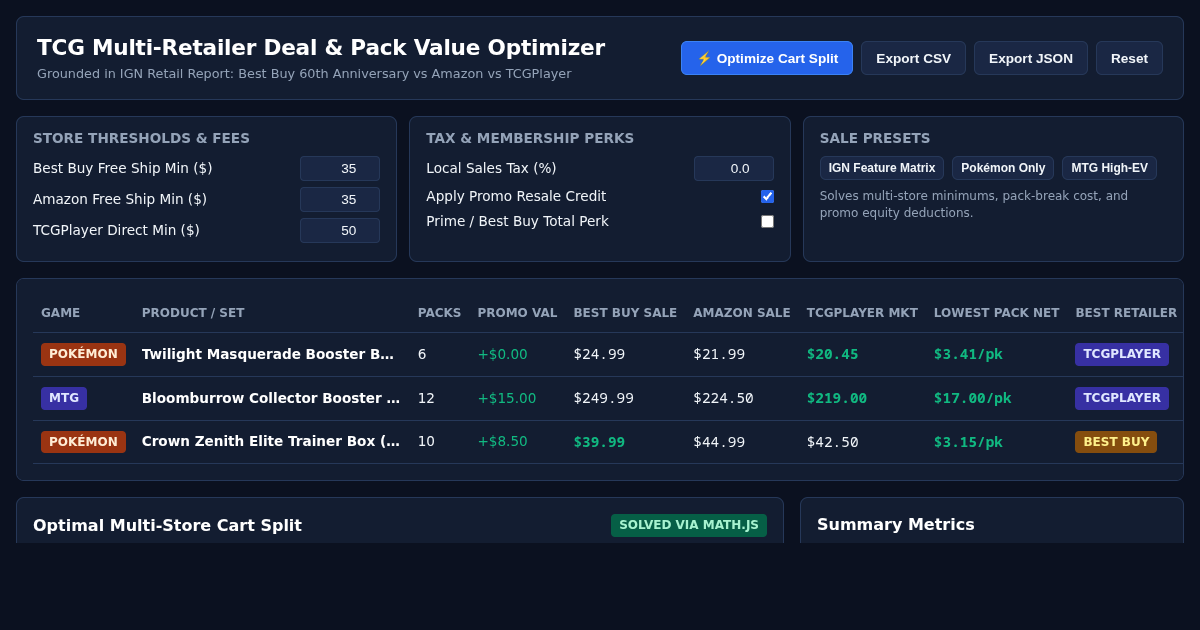Click the BEST BUY retailer badge
The image size is (1200, 630).
[1116, 441]
